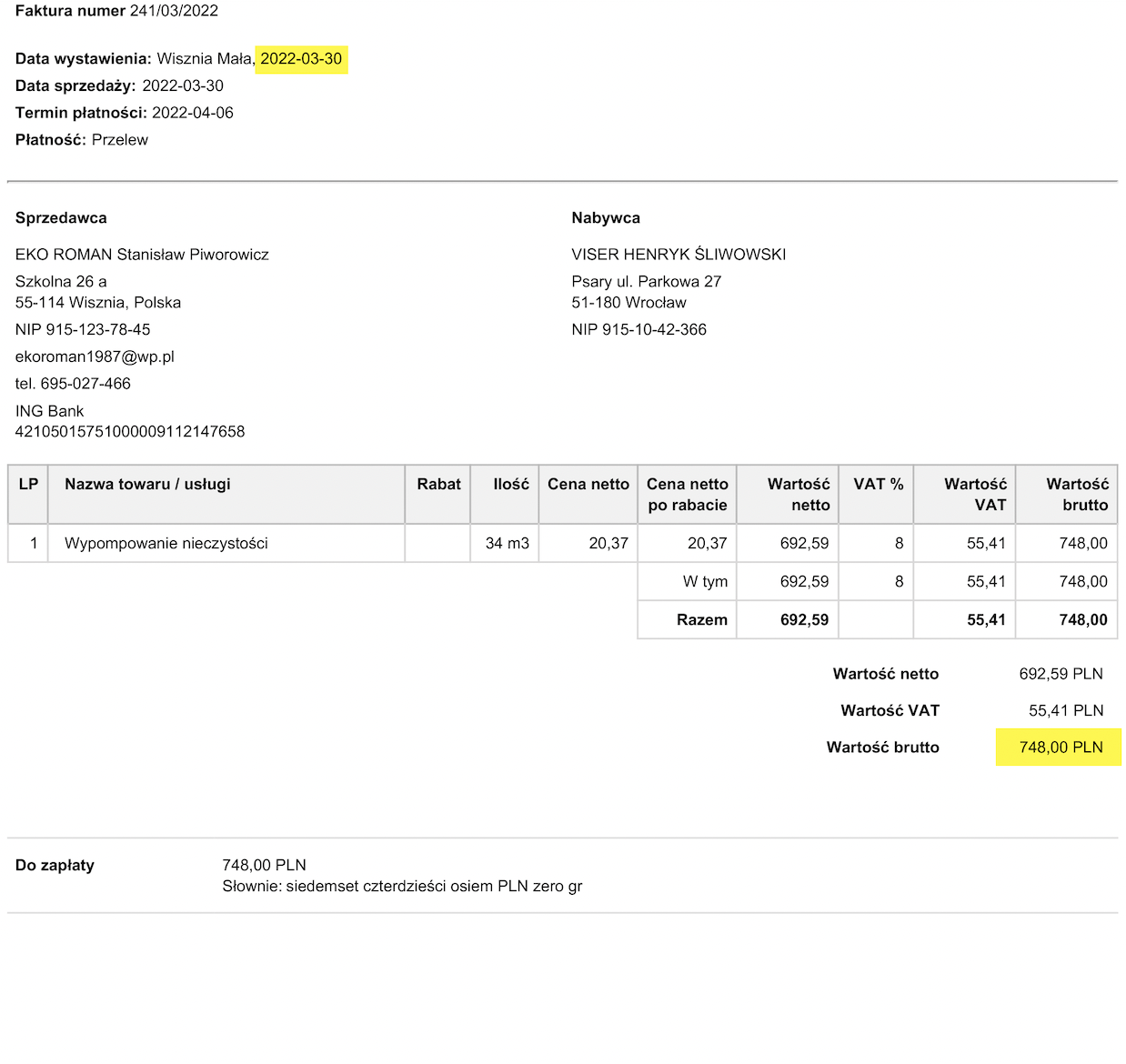Screen dimensions: 1126x1064
Task: Click the summary value 55,41 PLN
Action: coord(1066,711)
